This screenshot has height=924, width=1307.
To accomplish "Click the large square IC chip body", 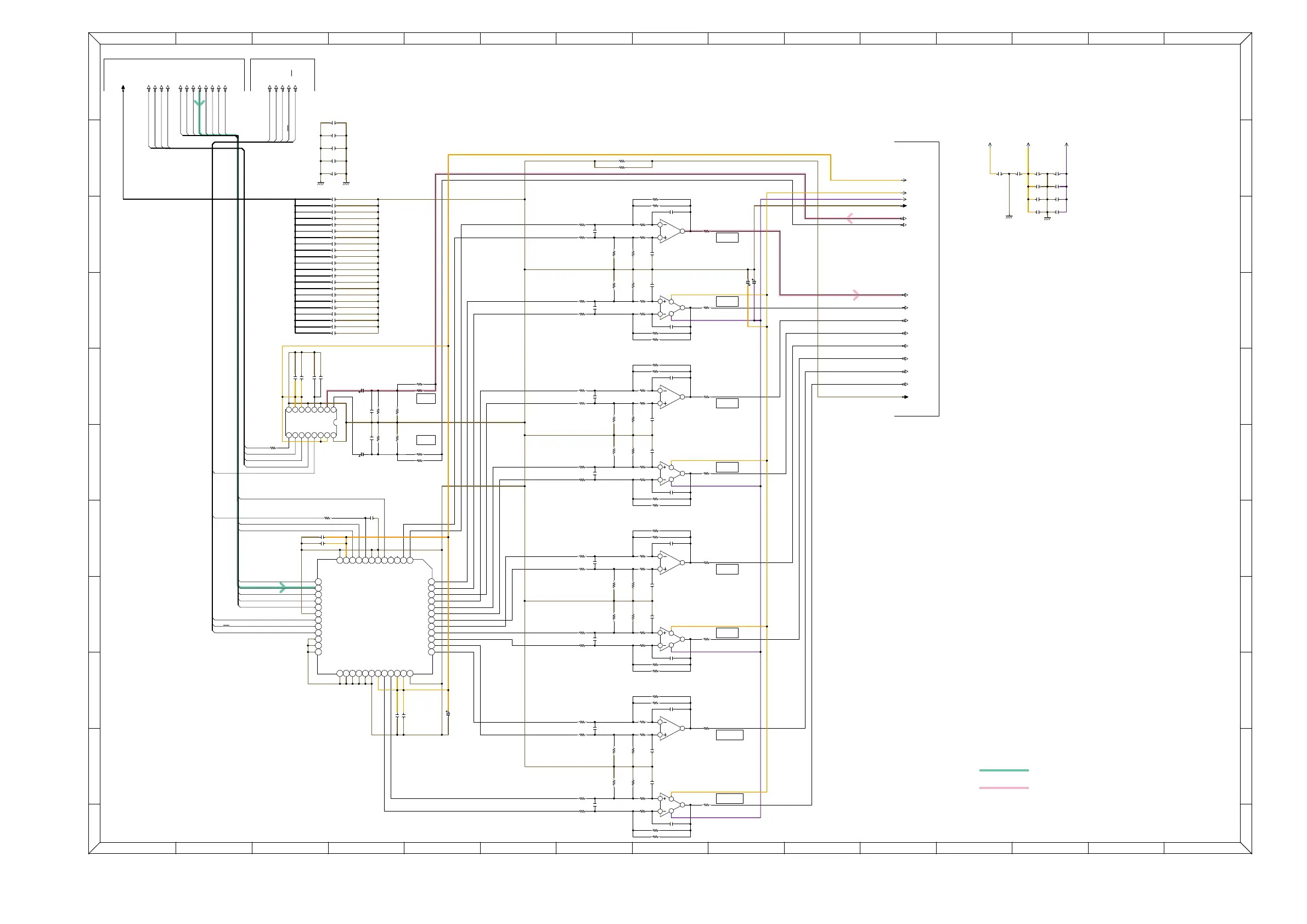I will click(x=375, y=617).
